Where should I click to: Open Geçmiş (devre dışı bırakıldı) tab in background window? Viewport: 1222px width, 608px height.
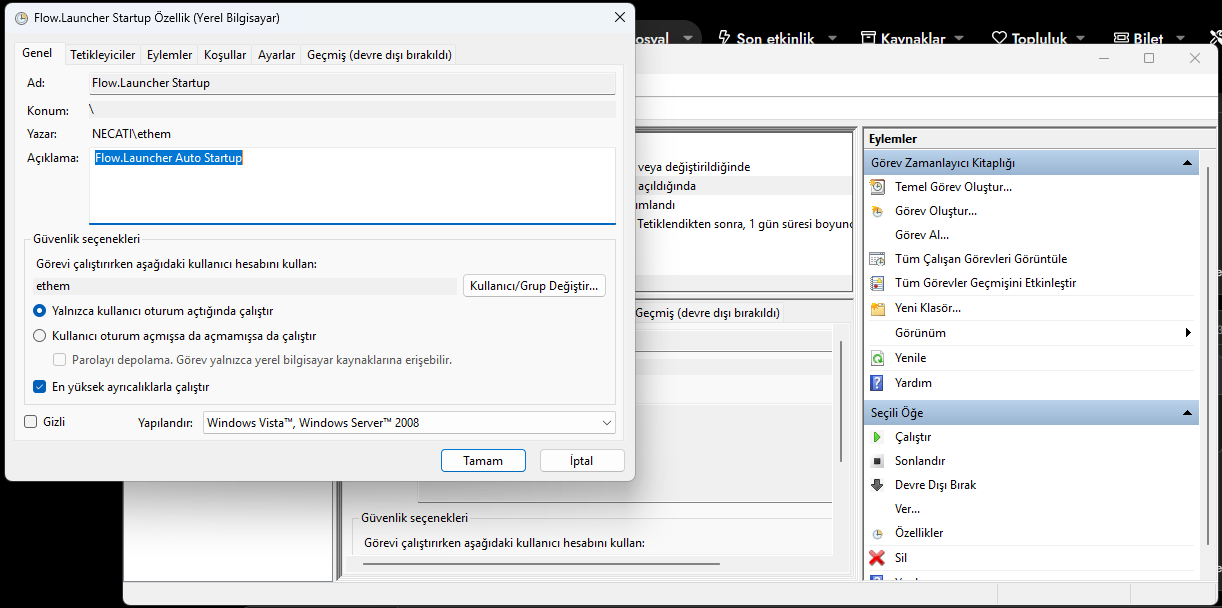click(707, 313)
